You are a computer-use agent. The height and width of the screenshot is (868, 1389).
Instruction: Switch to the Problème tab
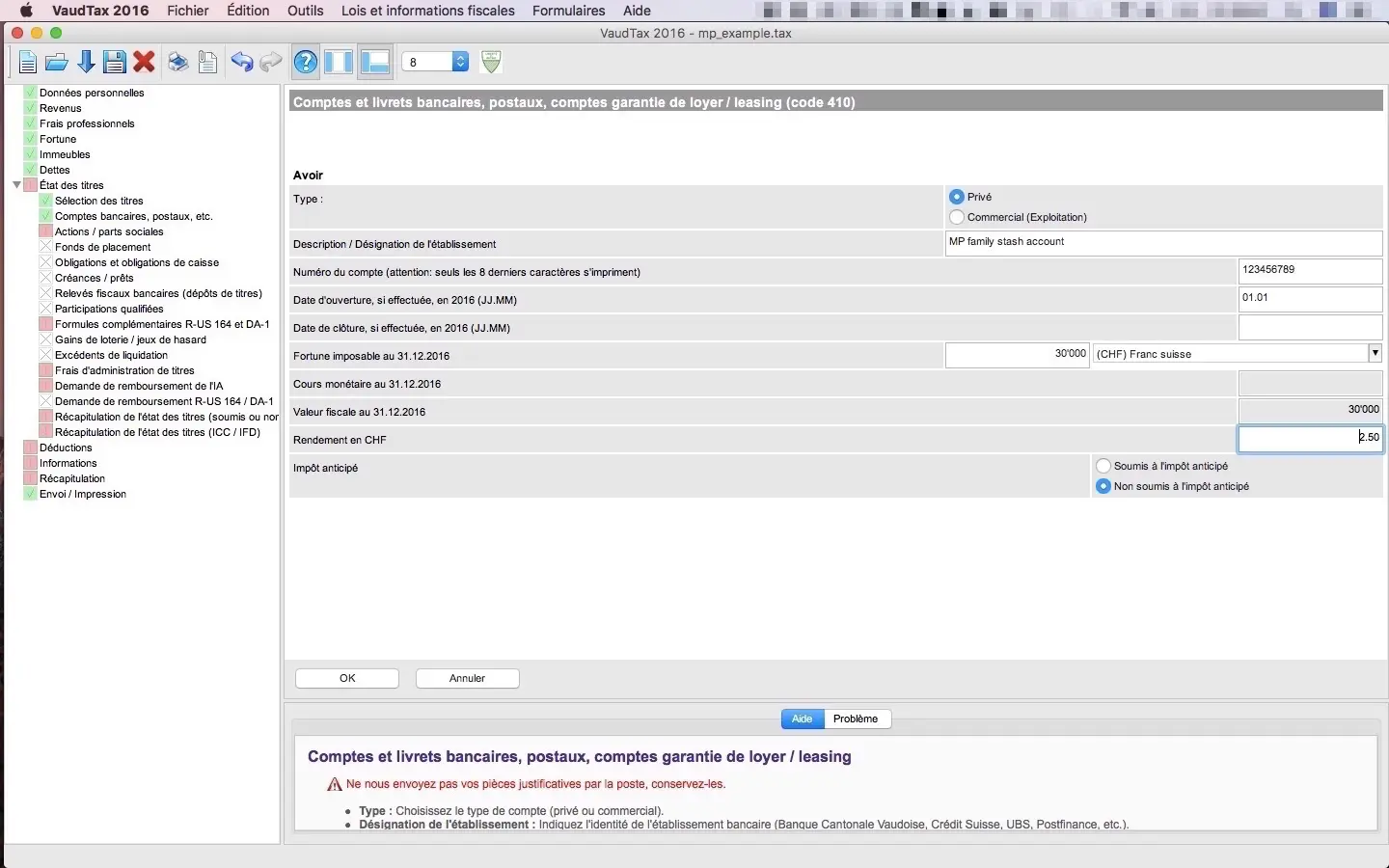(x=856, y=719)
